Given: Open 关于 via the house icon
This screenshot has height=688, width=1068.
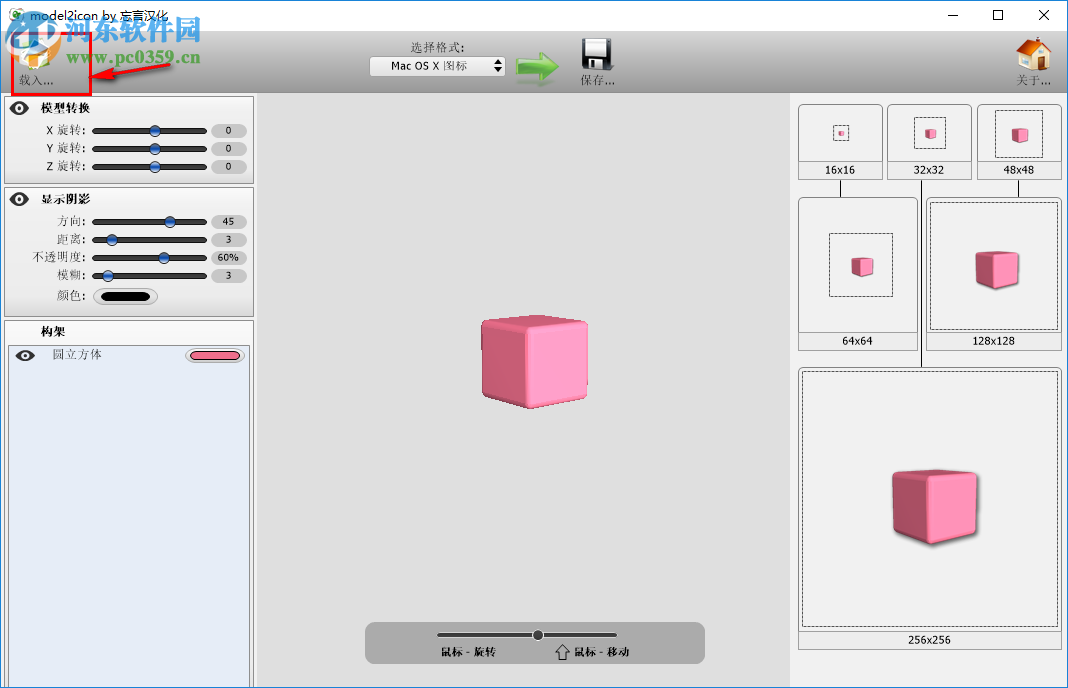Looking at the screenshot, I should pyautogui.click(x=1034, y=55).
